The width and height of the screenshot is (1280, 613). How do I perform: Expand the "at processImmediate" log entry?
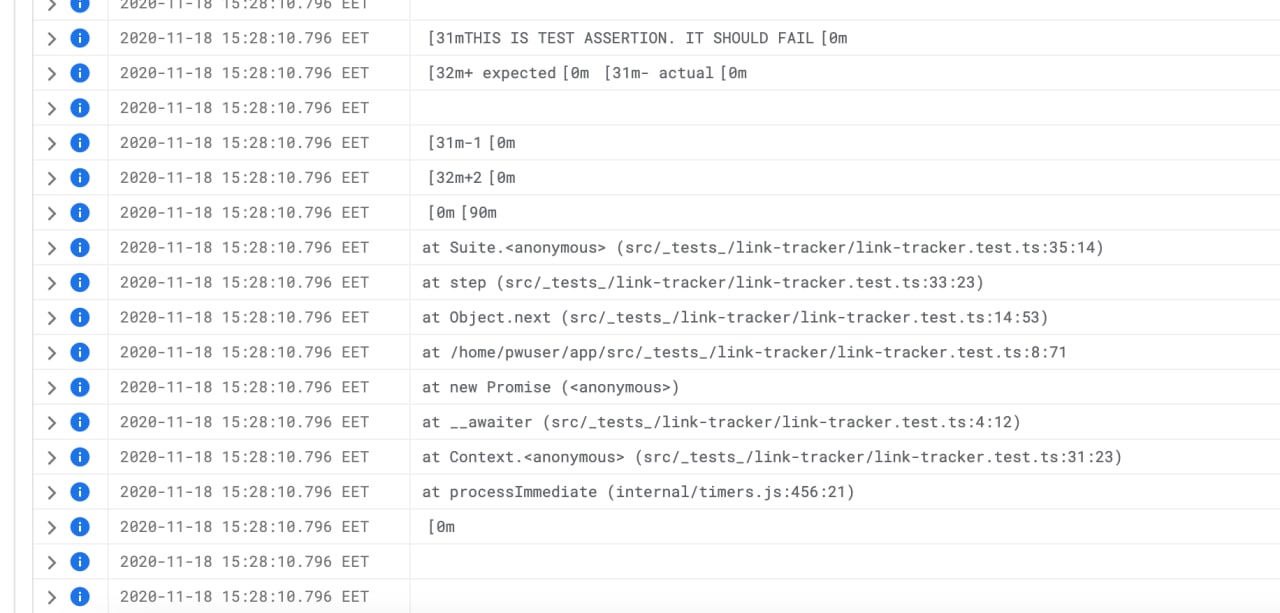pos(52,492)
